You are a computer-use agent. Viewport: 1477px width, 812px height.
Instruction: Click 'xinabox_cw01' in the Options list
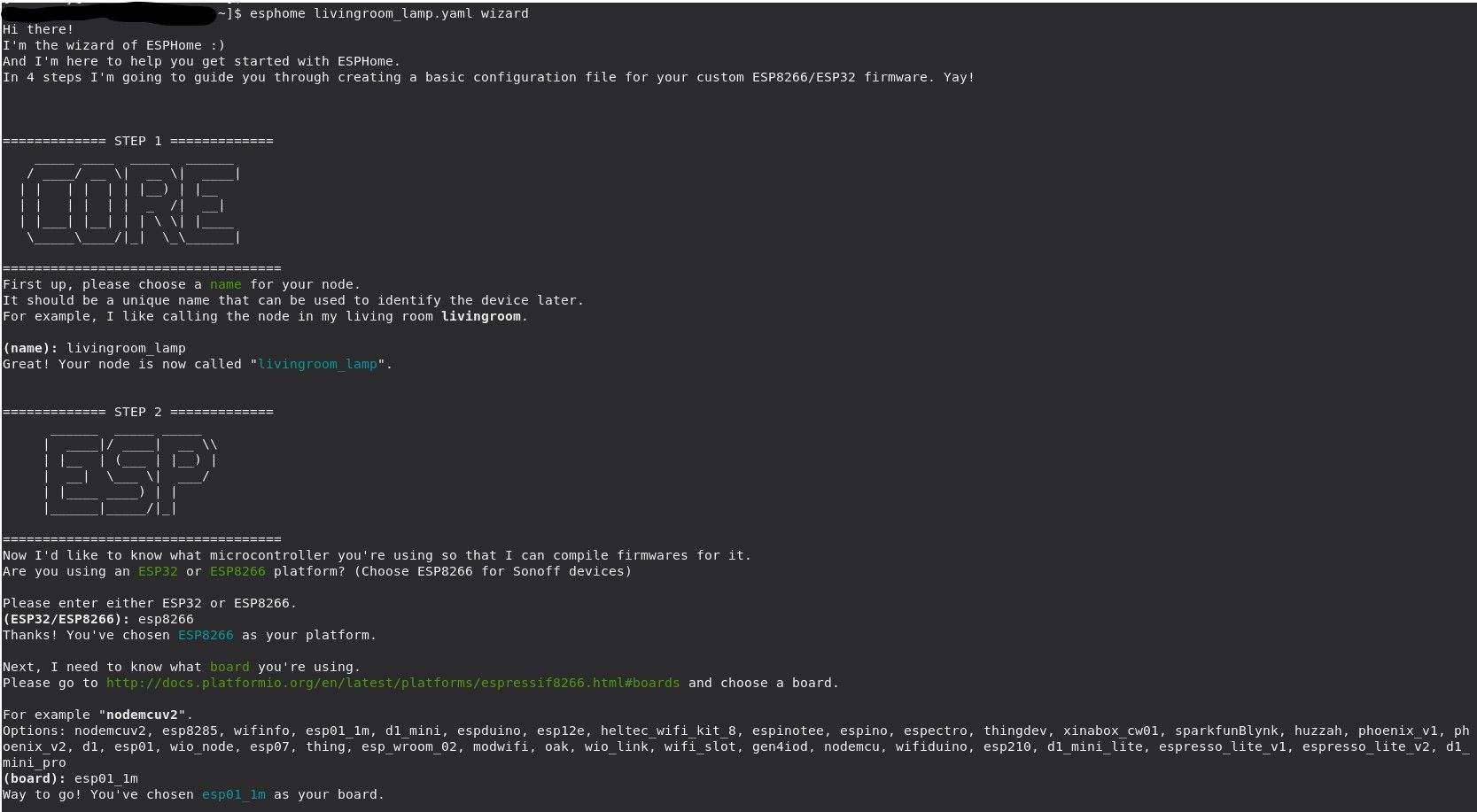1111,731
